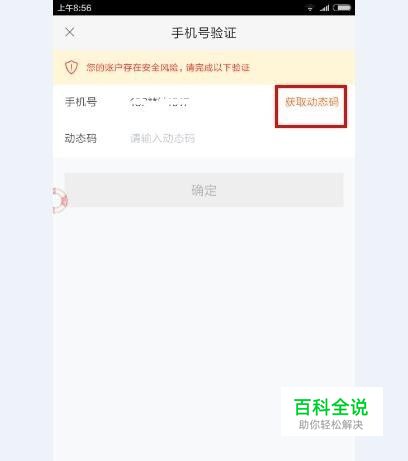
Task: Tap 获取动态码 to request a code
Action: (x=312, y=102)
